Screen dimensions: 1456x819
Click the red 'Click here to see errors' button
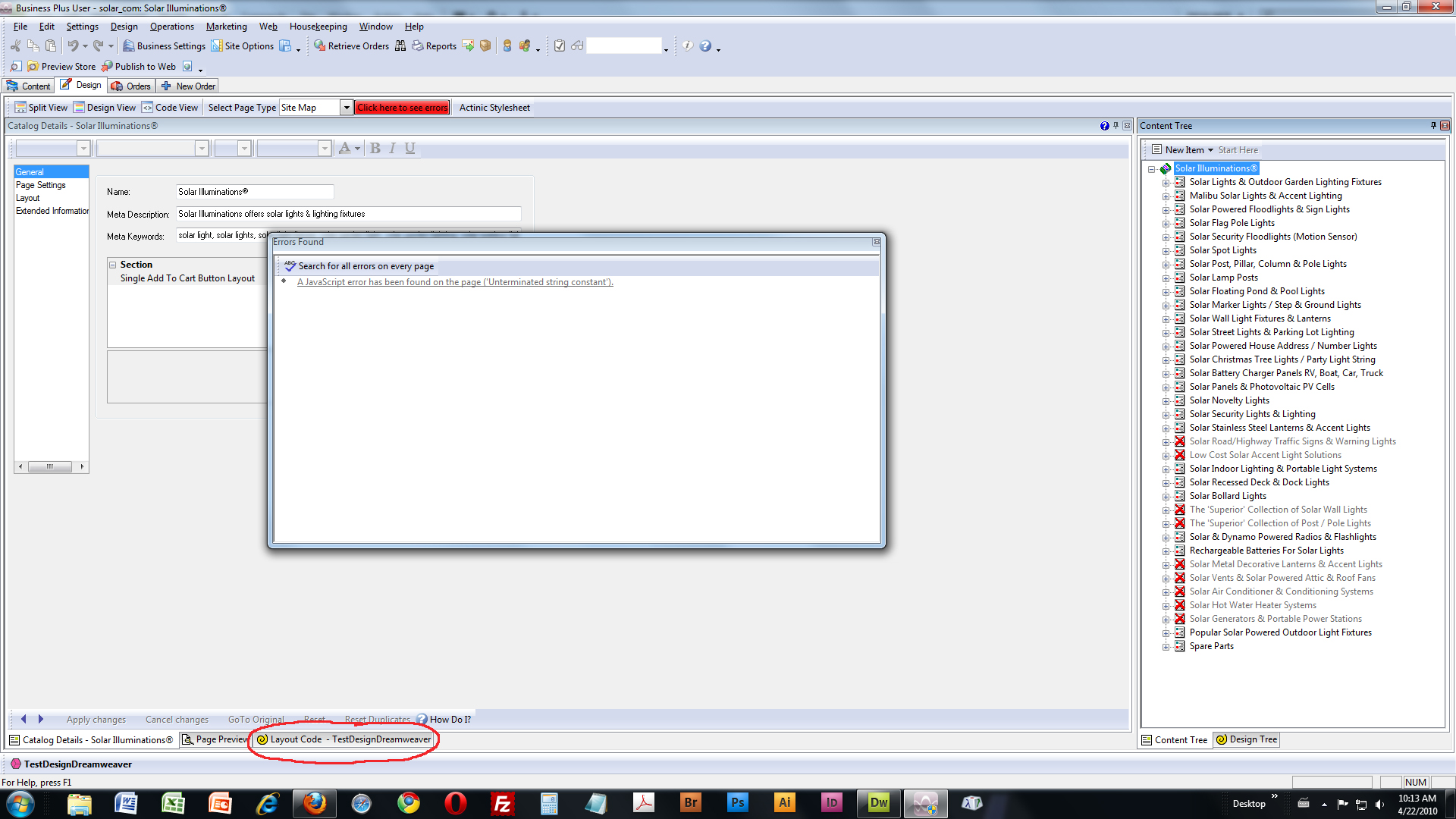point(403,108)
